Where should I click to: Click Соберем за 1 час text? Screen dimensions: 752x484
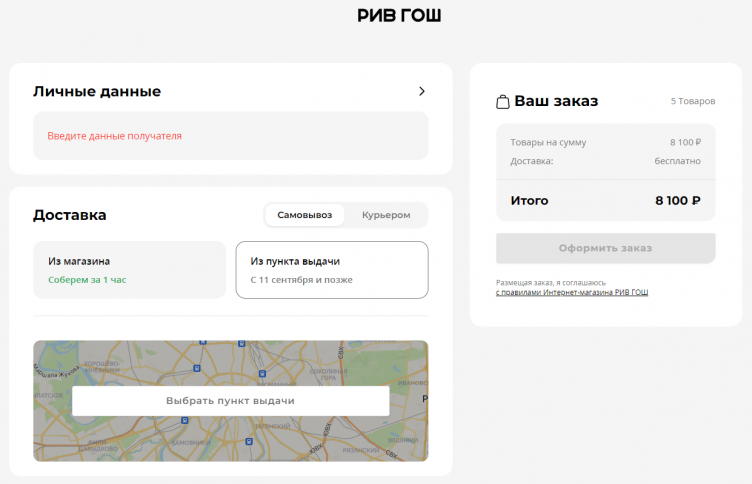87,280
